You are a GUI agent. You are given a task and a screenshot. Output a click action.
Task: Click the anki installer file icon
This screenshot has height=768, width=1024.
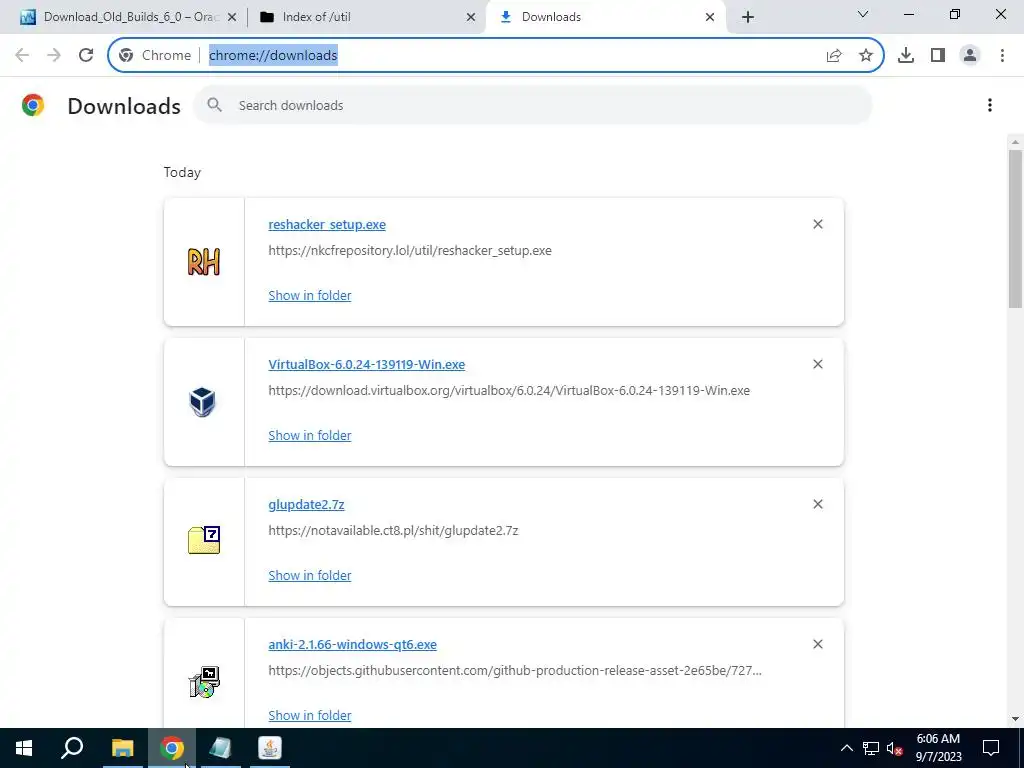tap(204, 682)
